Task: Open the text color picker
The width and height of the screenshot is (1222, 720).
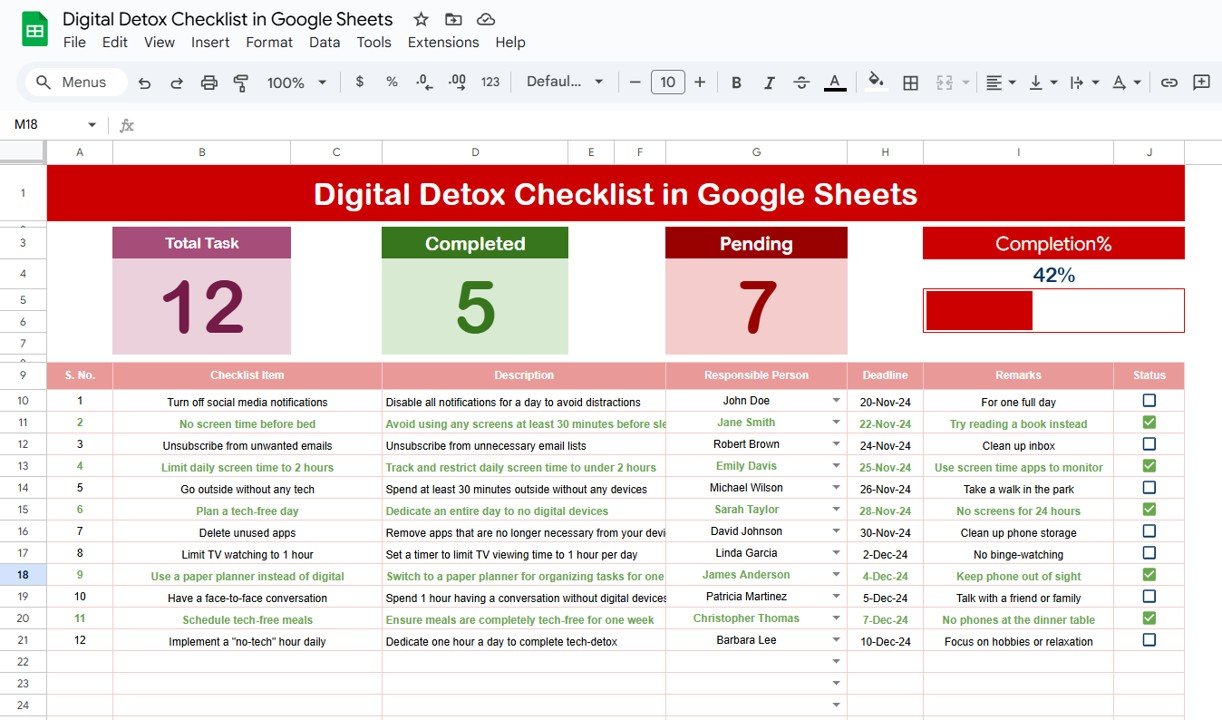Action: pos(835,83)
